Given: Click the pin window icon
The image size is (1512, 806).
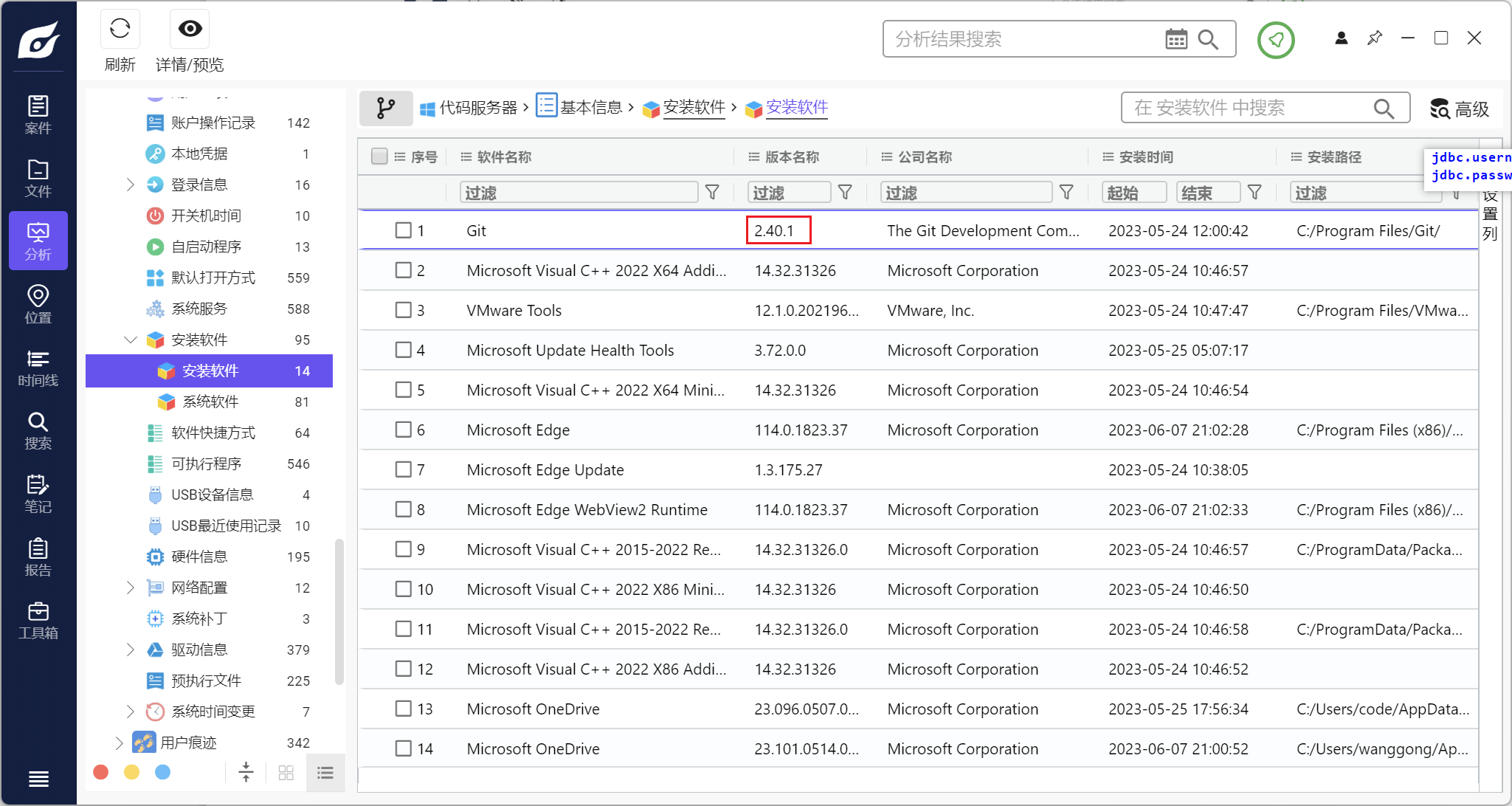Looking at the screenshot, I should click(x=1375, y=38).
